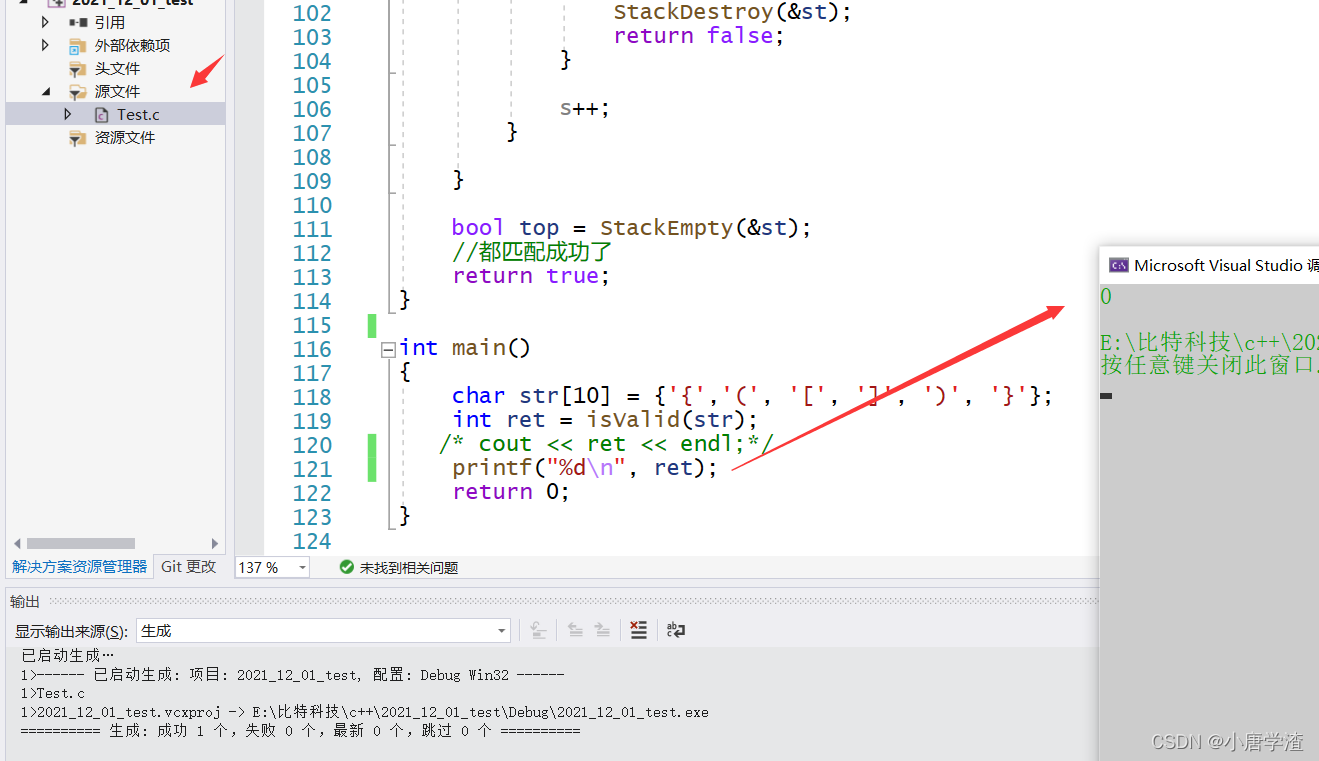Click the printf("%d\n", ret) line
The image size is (1319, 761).
(585, 468)
